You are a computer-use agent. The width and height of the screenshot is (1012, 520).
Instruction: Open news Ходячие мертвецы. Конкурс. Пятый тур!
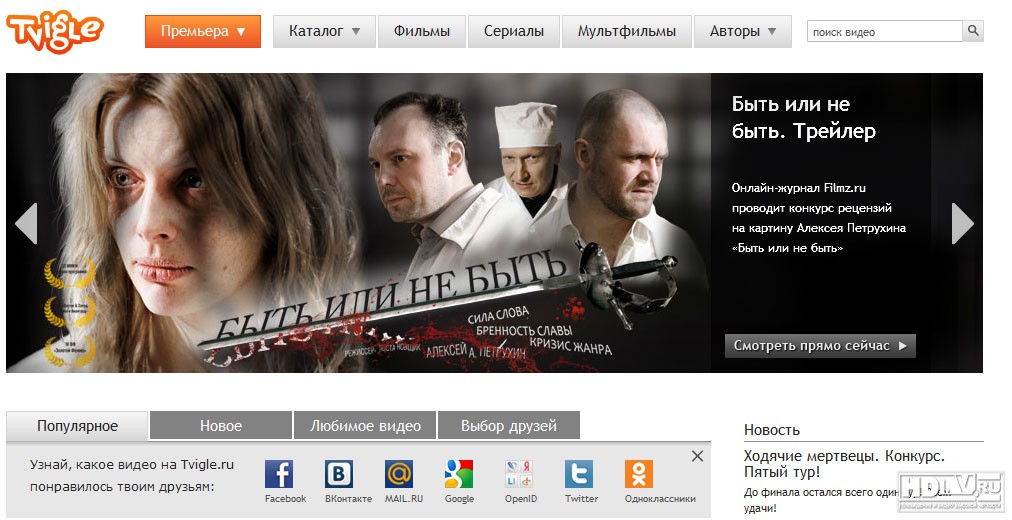pos(844,464)
